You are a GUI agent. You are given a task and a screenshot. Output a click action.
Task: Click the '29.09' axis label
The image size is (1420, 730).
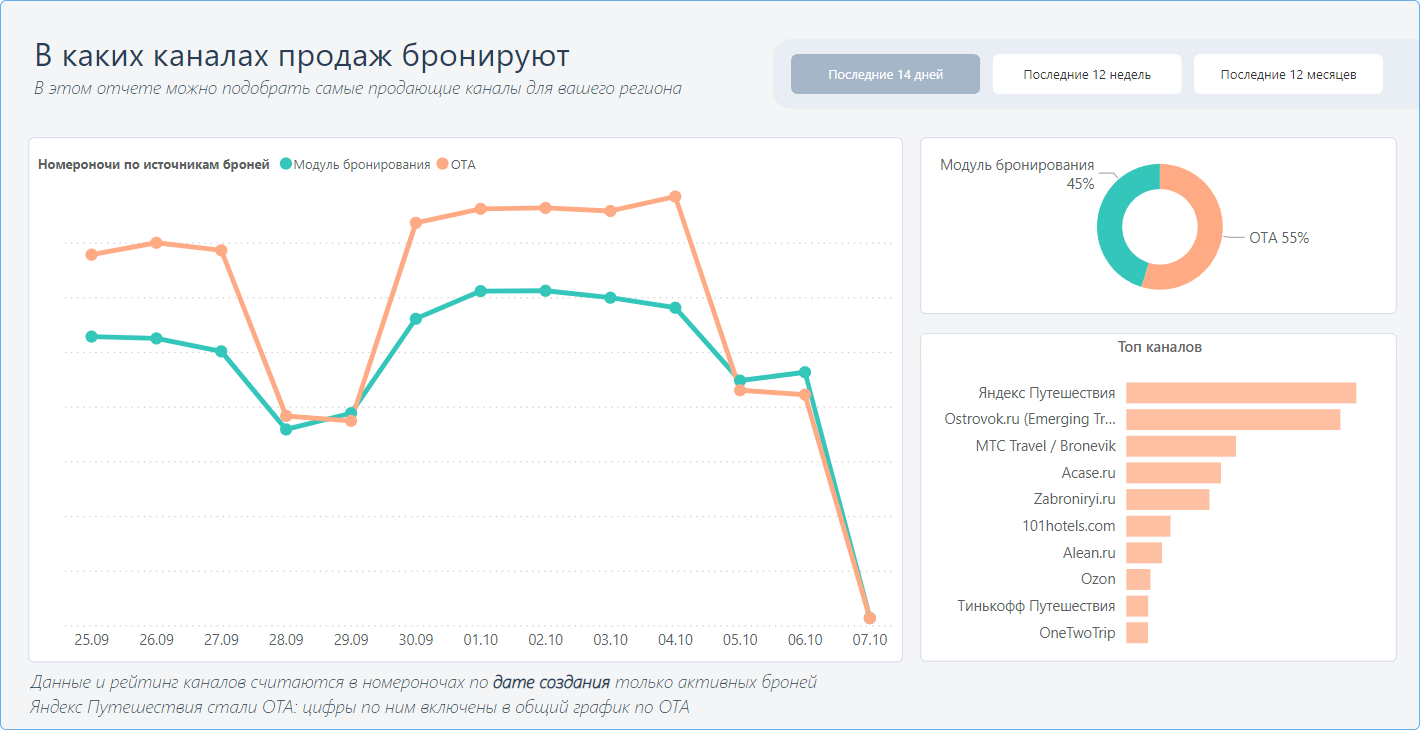(351, 640)
